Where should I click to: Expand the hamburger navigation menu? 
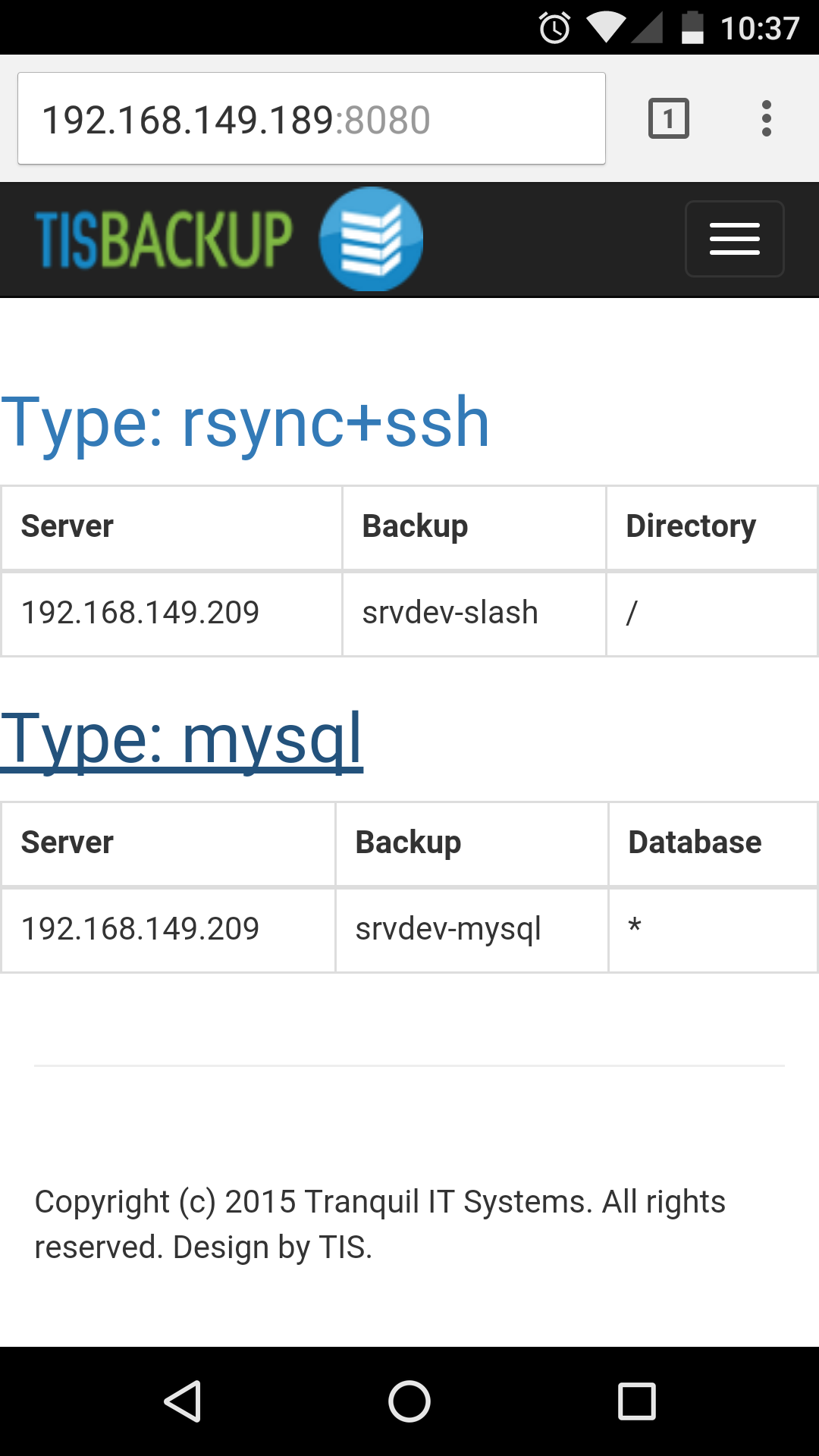[734, 239]
